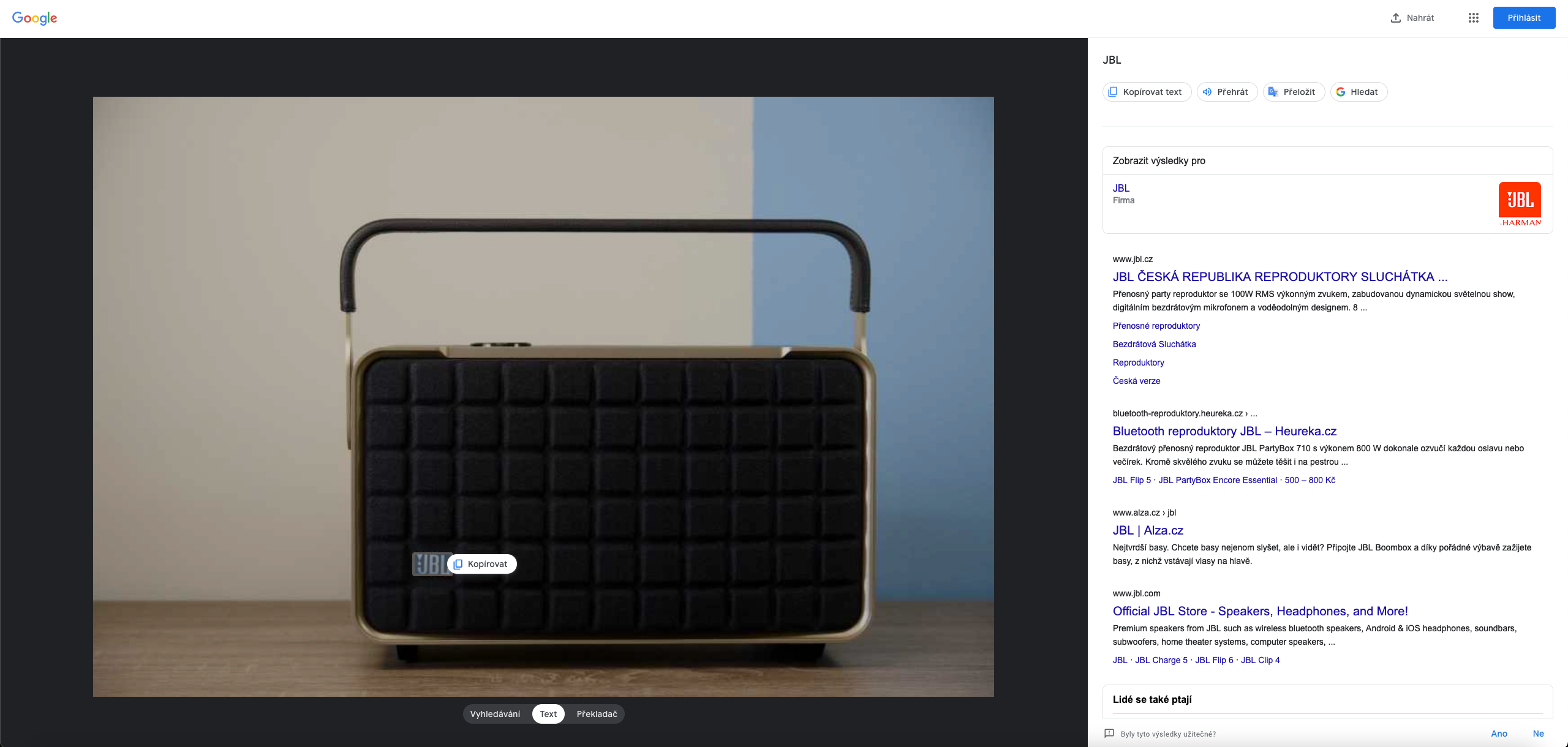Select the highlighted JBL text on the speaker
Screen dimensions: 1568x747
pyautogui.click(x=430, y=564)
